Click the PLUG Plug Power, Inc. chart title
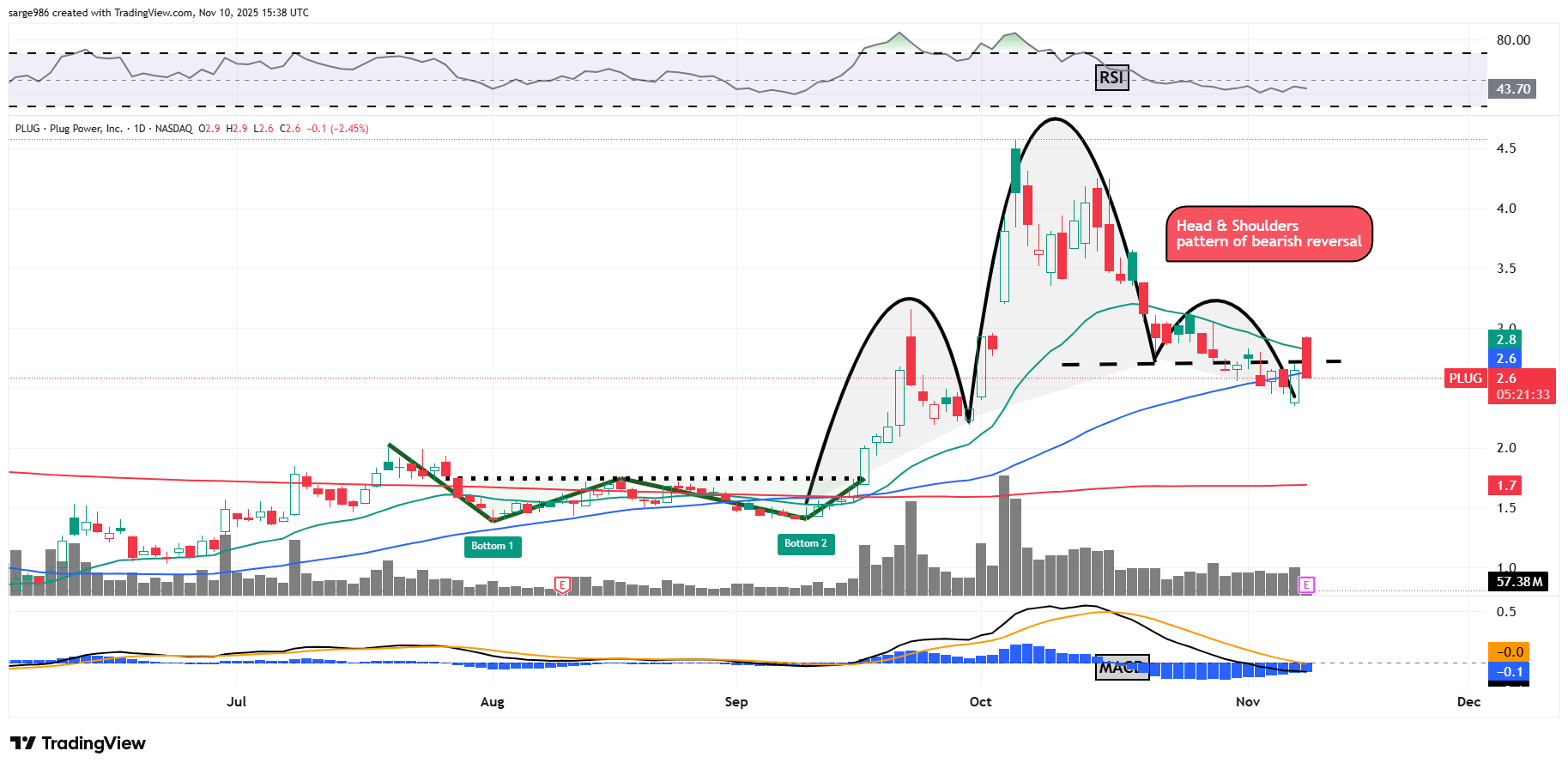 pyautogui.click(x=69, y=129)
